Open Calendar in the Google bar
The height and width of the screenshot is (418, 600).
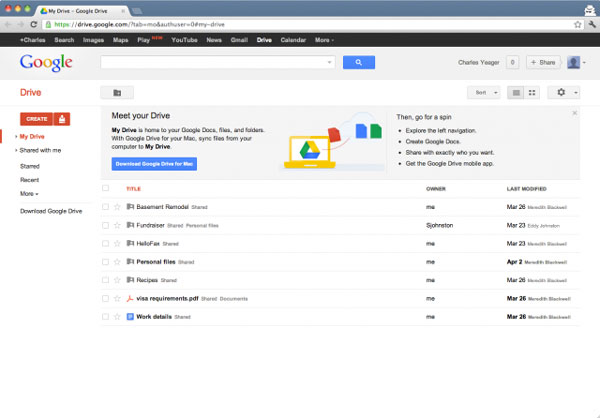(293, 40)
